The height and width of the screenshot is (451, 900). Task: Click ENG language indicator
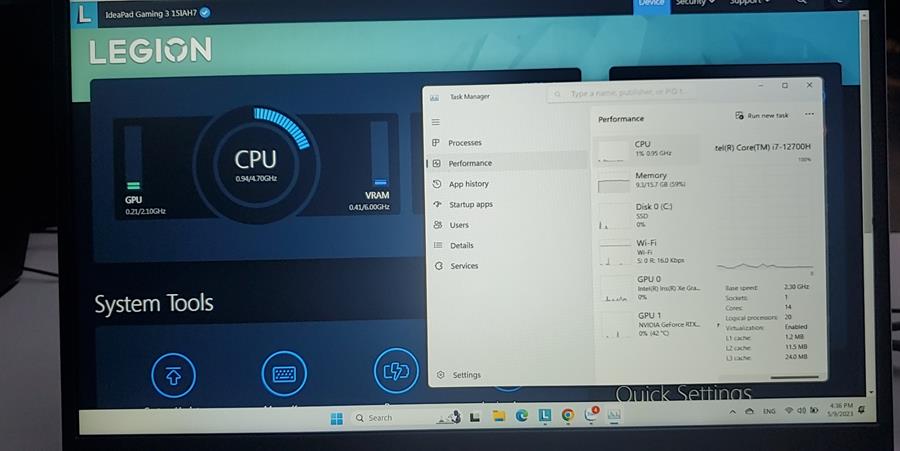769,411
